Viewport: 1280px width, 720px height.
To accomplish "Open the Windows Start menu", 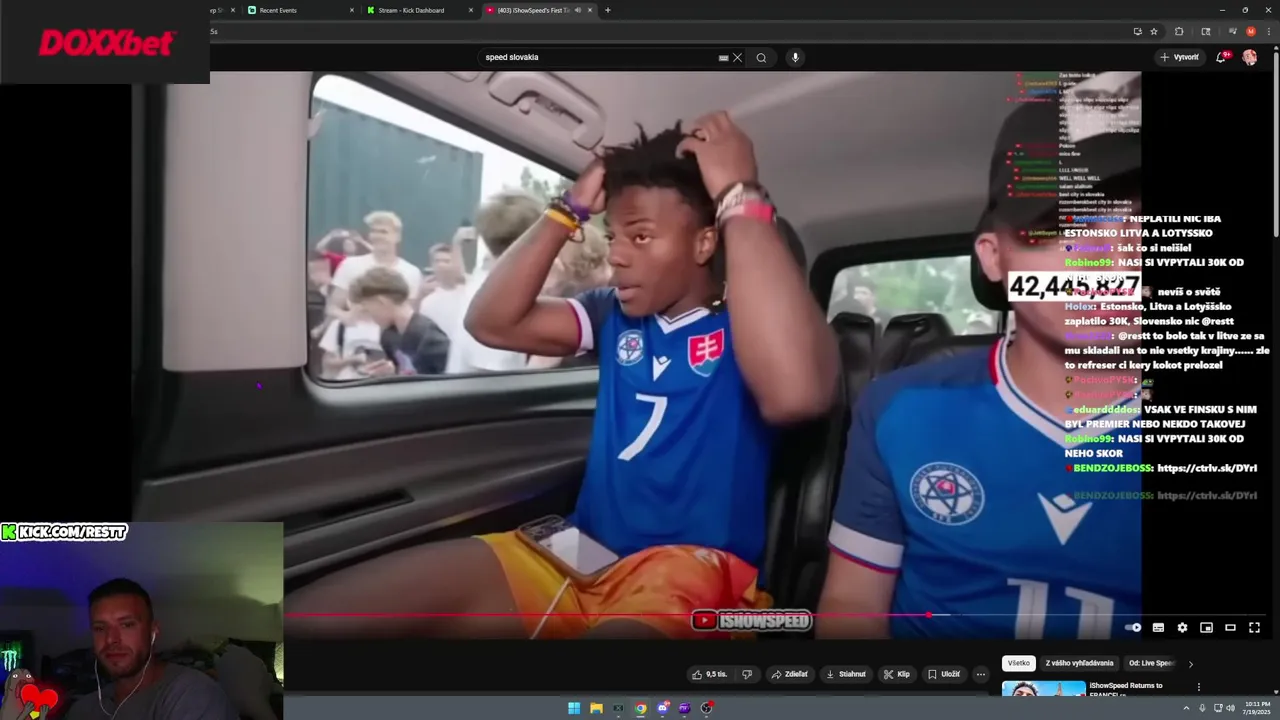I will point(574,708).
